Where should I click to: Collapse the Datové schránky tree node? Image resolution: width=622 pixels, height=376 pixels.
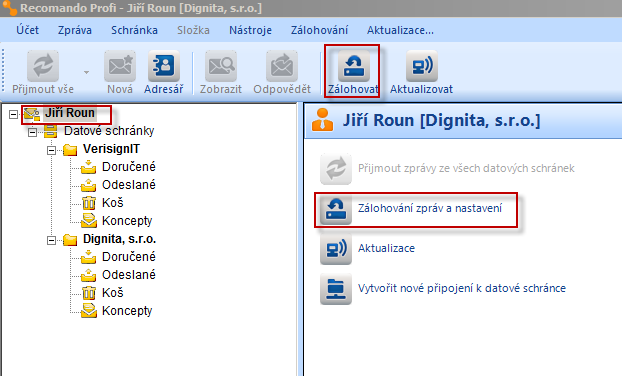[33, 132]
